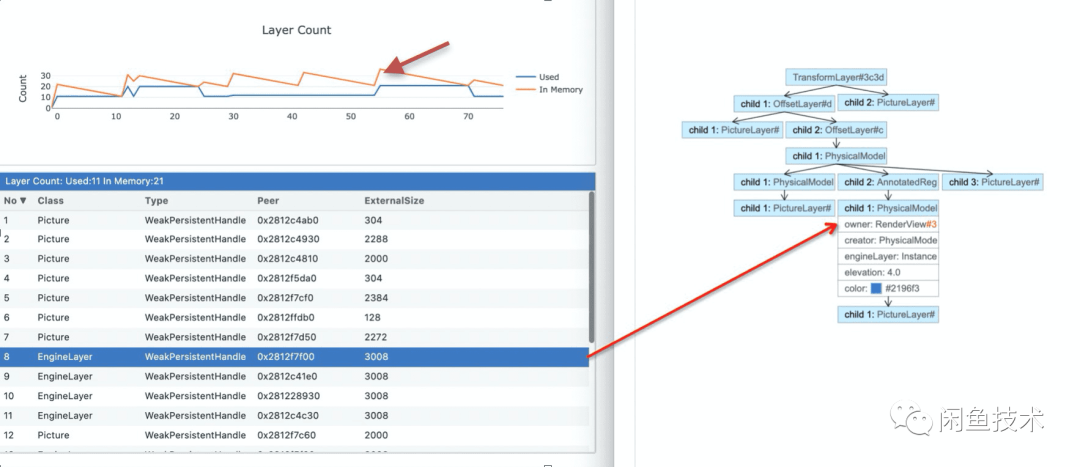Click the creator: PhysicalMode property

tap(889, 240)
